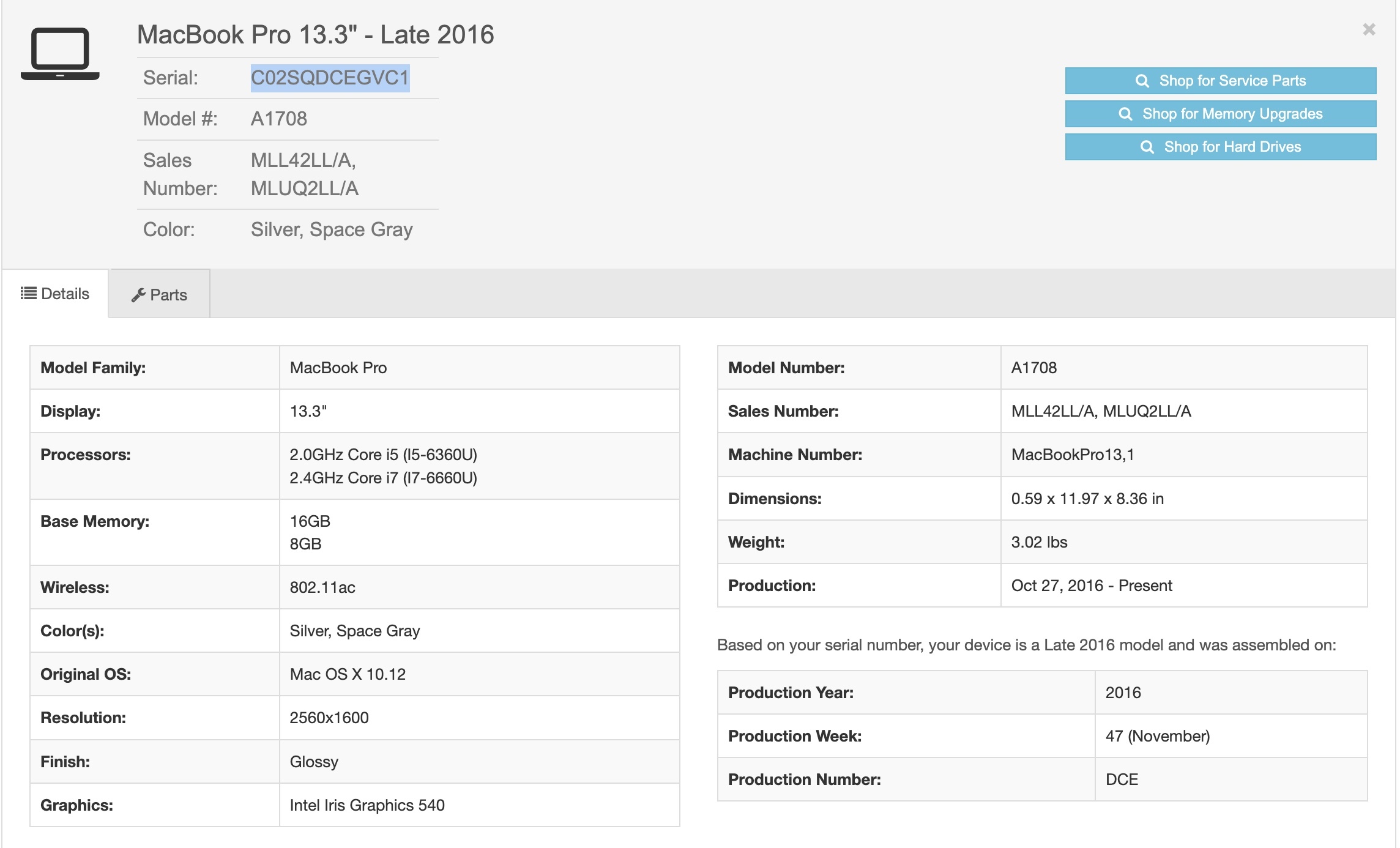Viewport: 1400px width, 848px height.
Task: Click Production Year value 2016
Action: (1123, 693)
